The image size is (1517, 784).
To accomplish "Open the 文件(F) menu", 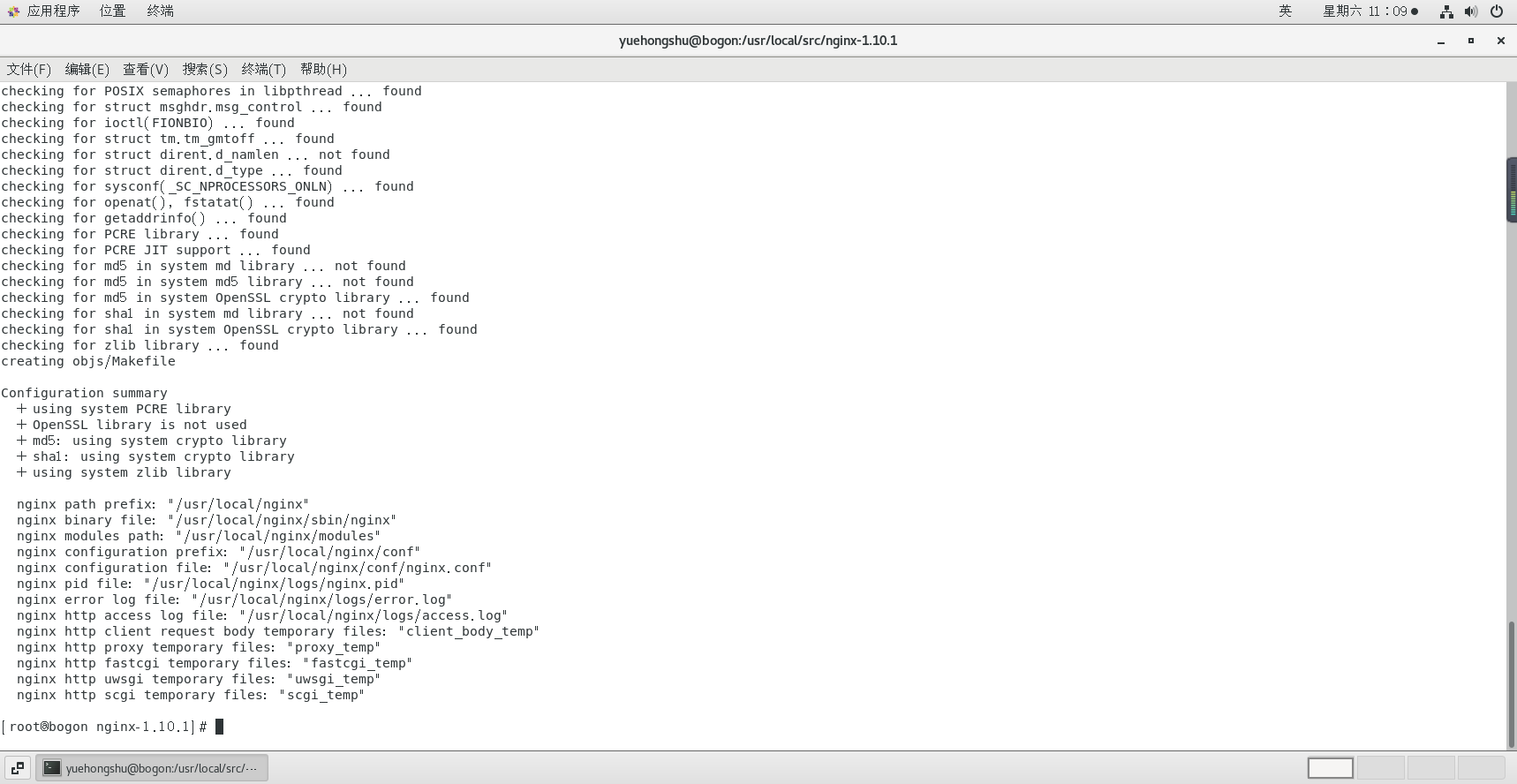I will tap(28, 69).
